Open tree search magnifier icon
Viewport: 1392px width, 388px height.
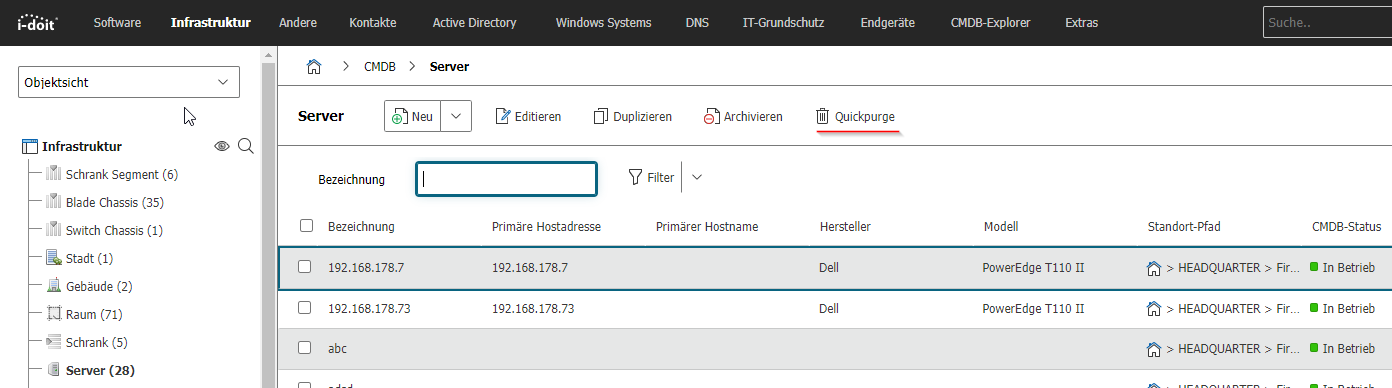click(246, 146)
